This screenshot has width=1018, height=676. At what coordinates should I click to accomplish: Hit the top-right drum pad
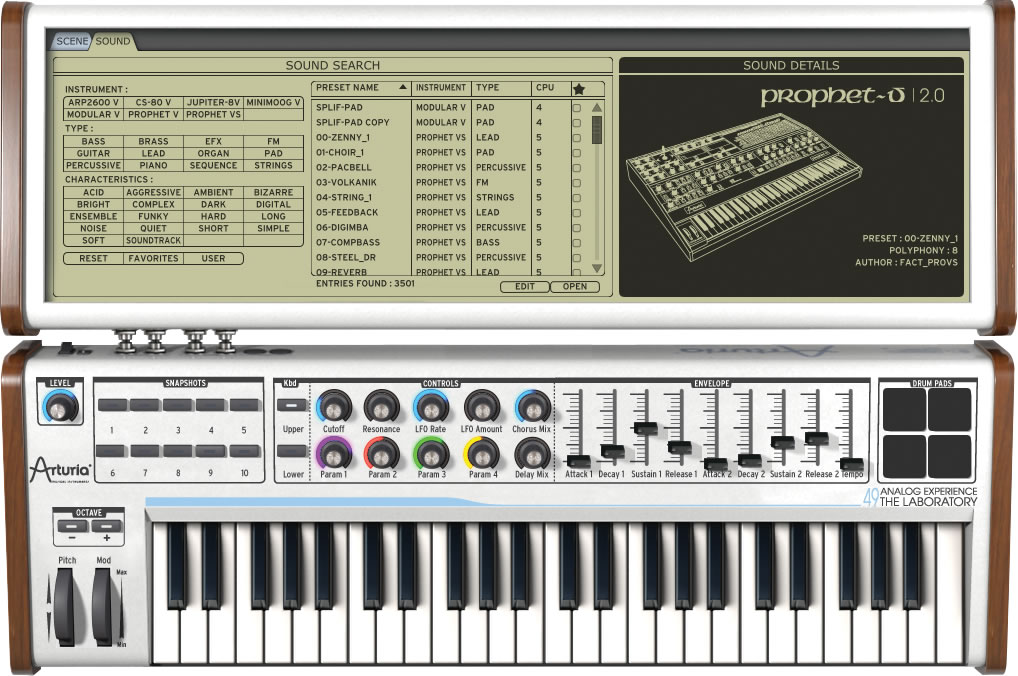950,410
